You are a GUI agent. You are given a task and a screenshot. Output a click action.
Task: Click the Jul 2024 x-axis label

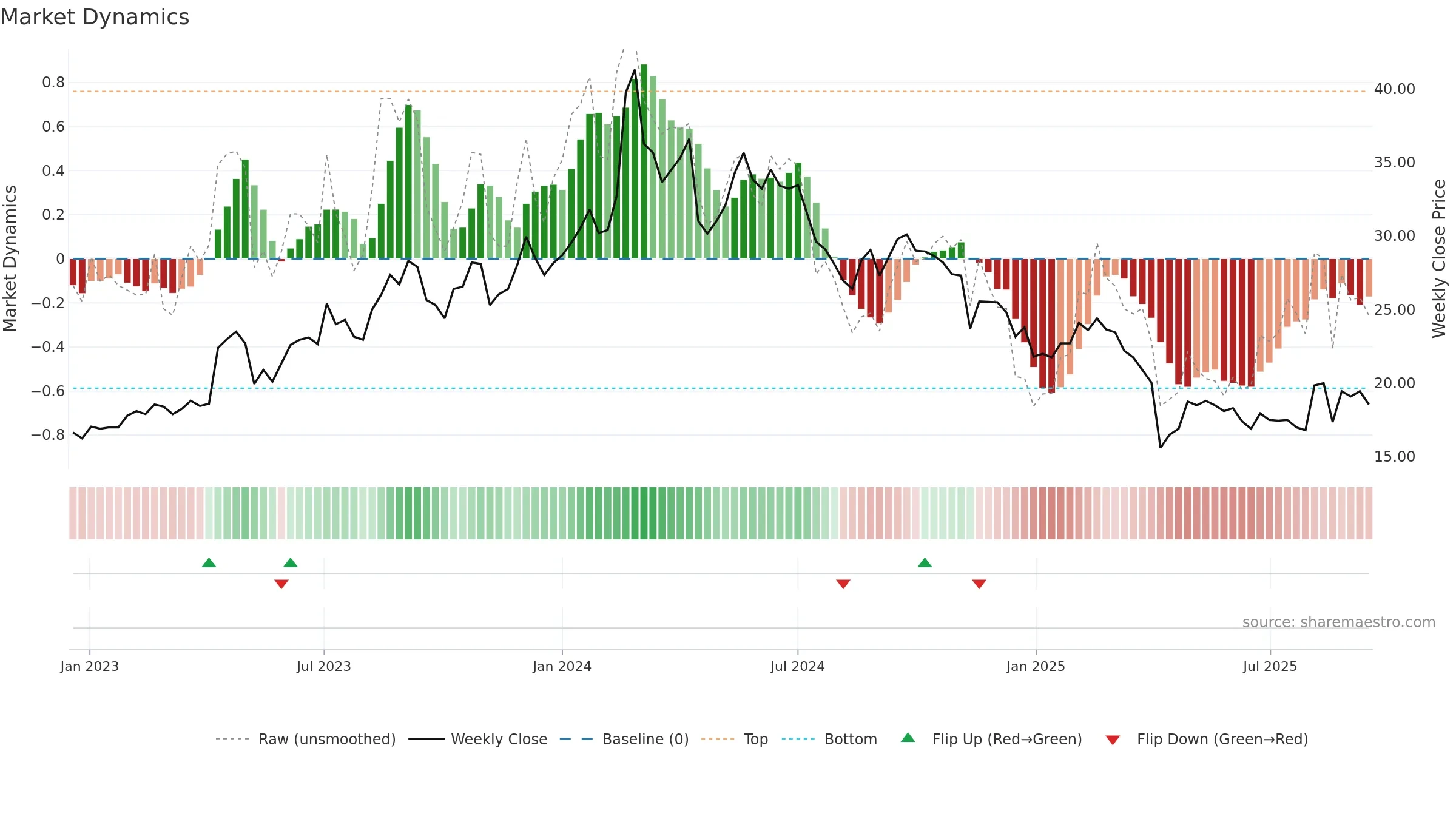point(798,666)
